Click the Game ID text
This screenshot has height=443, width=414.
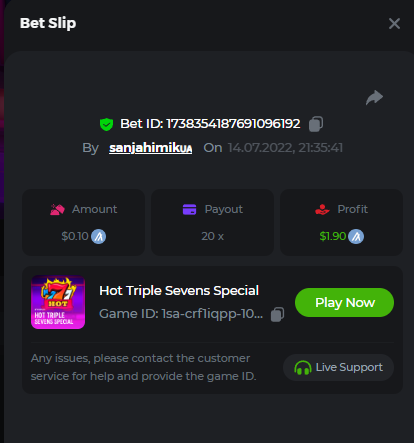click(181, 314)
